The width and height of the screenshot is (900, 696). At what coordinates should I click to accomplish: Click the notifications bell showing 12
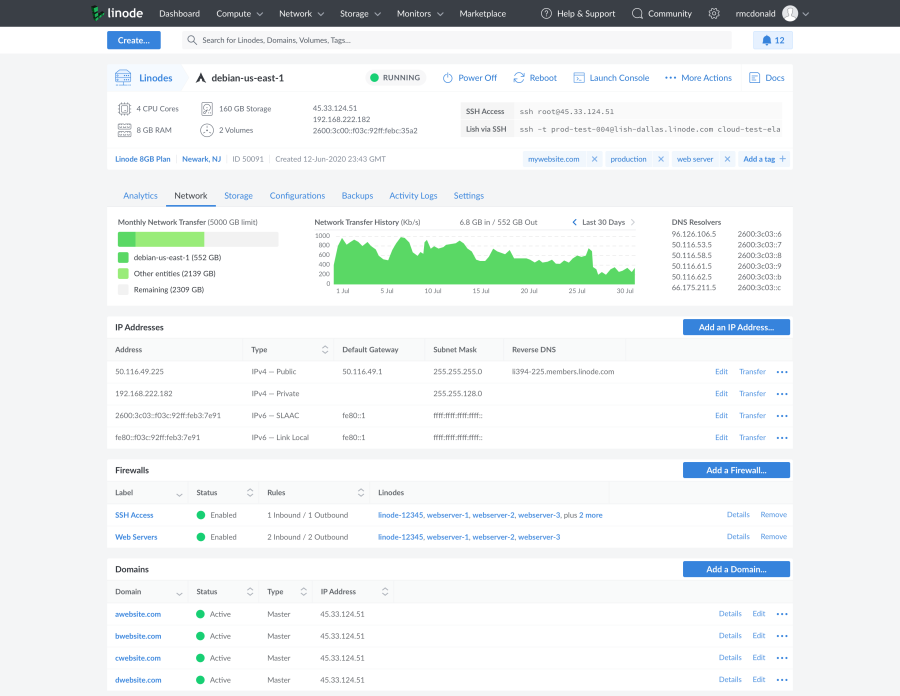[x=773, y=40]
